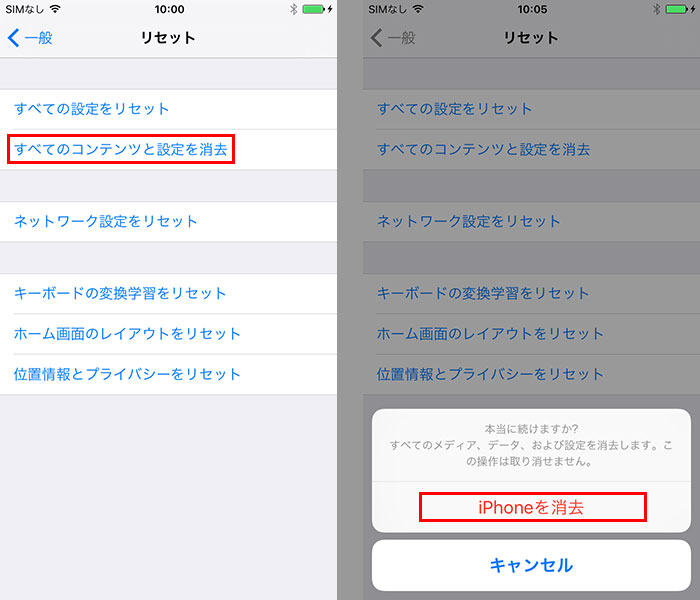Dismiss dialog with キャンセル button

click(x=531, y=565)
